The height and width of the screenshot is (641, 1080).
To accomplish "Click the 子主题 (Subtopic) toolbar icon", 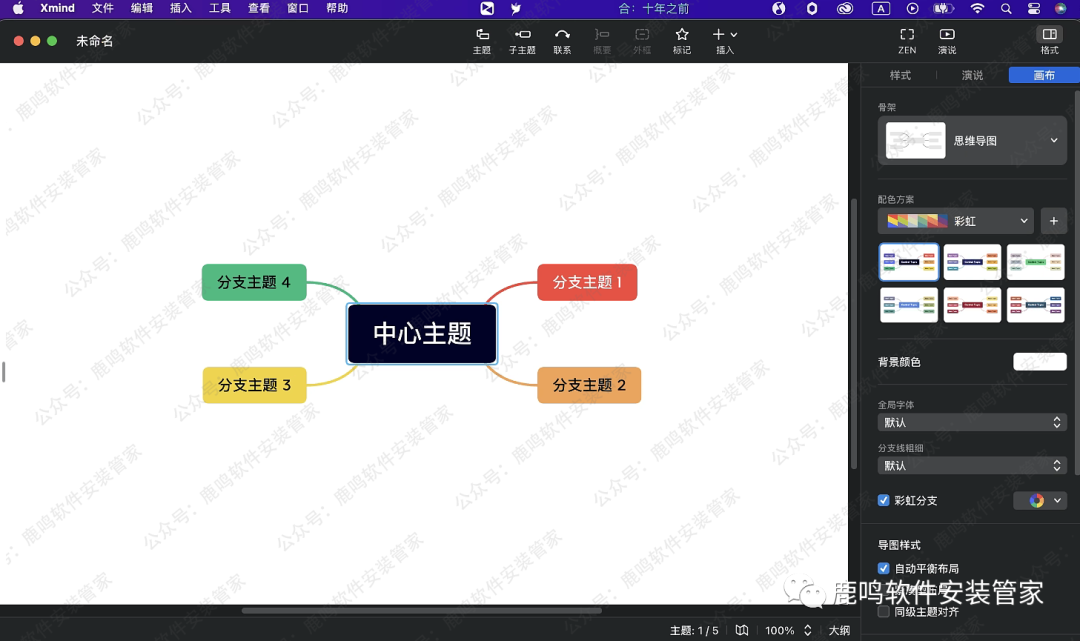I will pyautogui.click(x=521, y=40).
